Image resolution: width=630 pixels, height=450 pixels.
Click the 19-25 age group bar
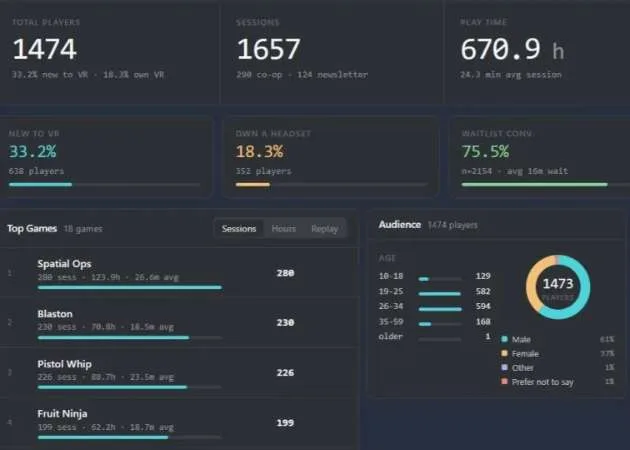[x=440, y=294]
